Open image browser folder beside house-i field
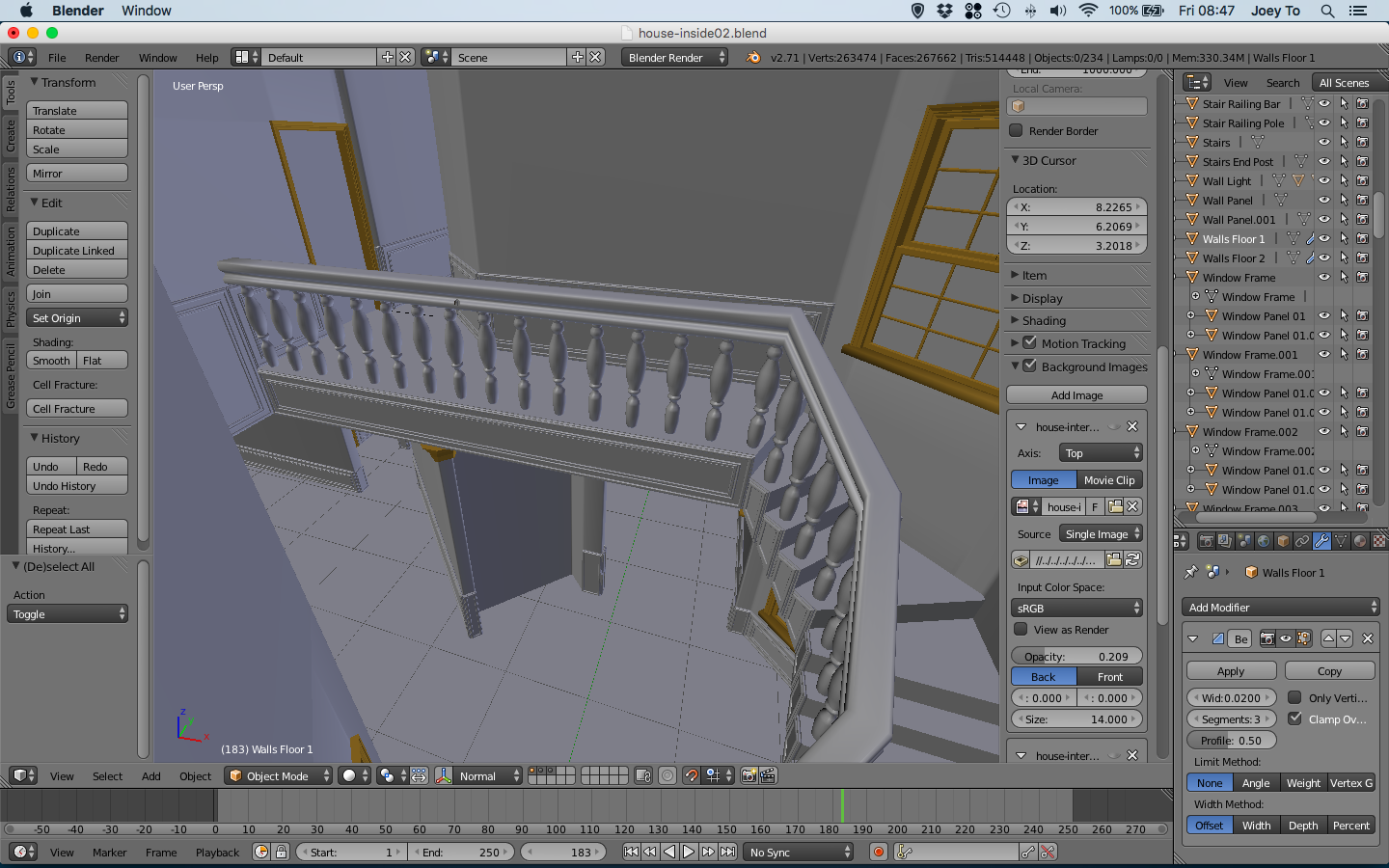The width and height of the screenshot is (1389, 868). click(x=1115, y=506)
